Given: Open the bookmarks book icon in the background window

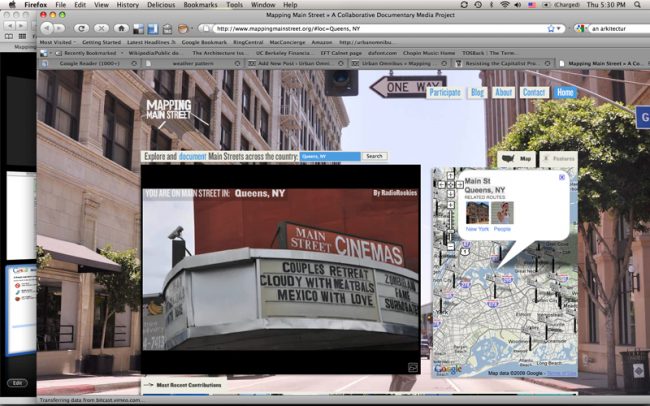Looking at the screenshot, I should (8, 36).
